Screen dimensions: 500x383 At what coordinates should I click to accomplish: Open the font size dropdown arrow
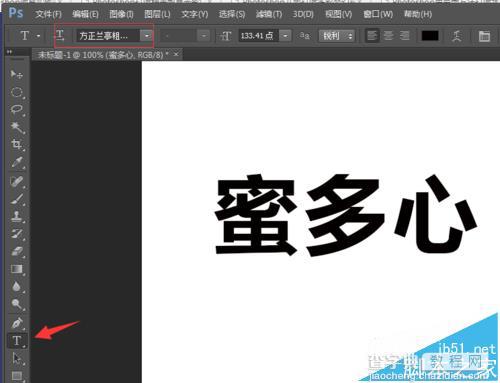(x=285, y=36)
